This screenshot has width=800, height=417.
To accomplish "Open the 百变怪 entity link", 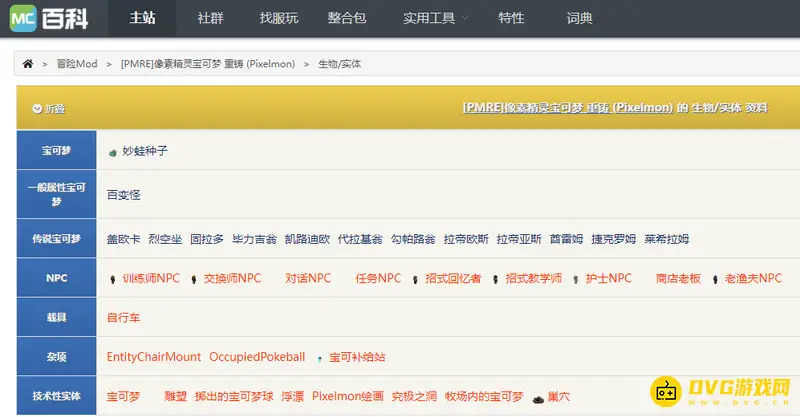I will 124,195.
